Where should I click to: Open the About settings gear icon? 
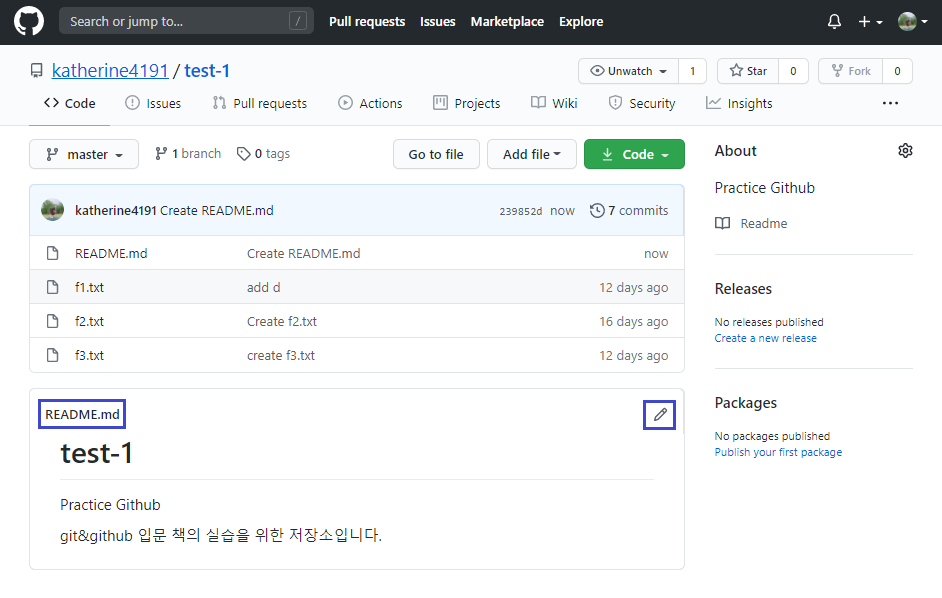tap(905, 151)
